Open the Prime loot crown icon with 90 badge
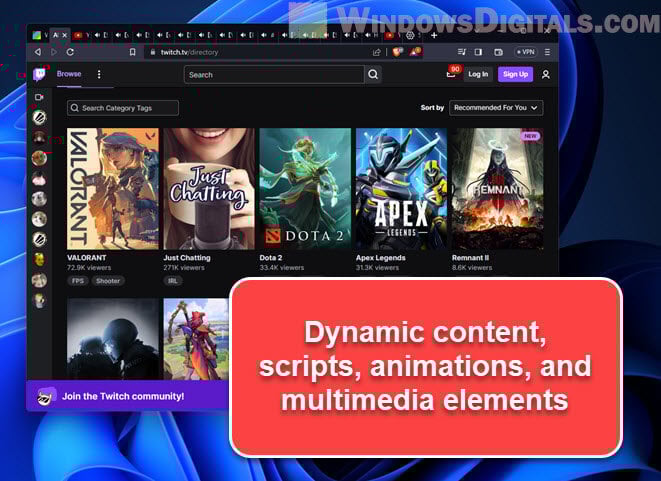Screen dimensions: 661x481 tap(451, 74)
